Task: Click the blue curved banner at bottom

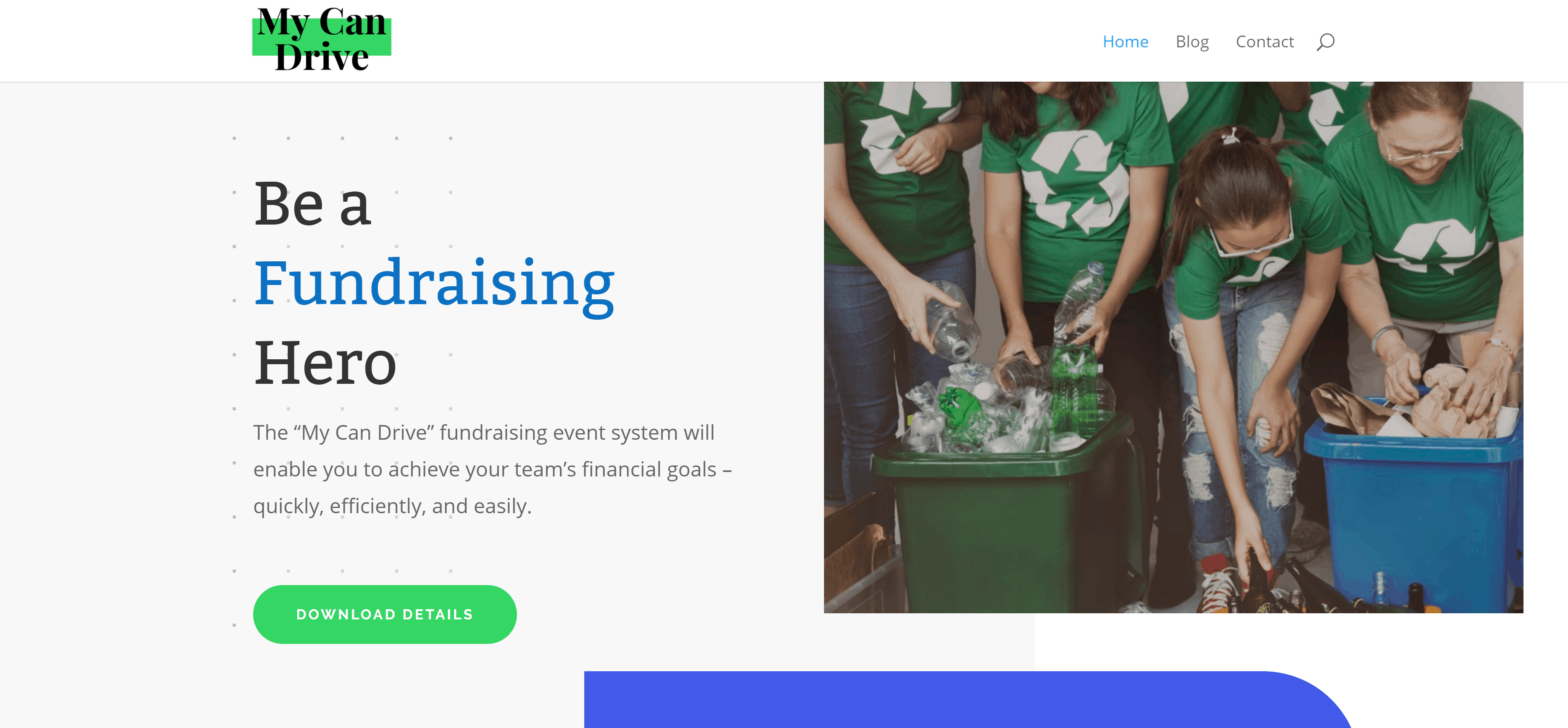Action: pyautogui.click(x=968, y=699)
